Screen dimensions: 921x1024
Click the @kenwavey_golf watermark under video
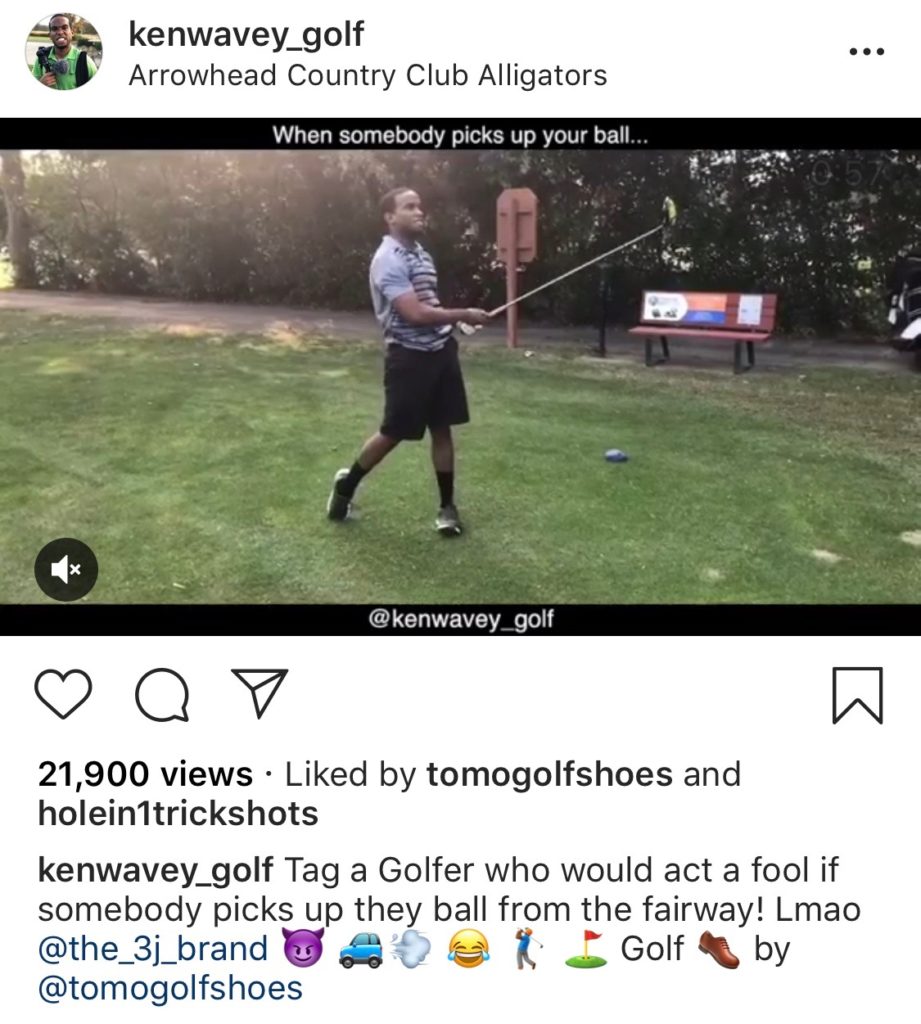coord(461,618)
